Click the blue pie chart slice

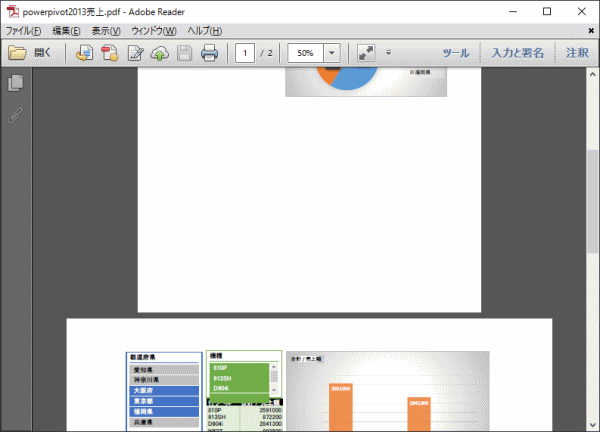click(355, 78)
